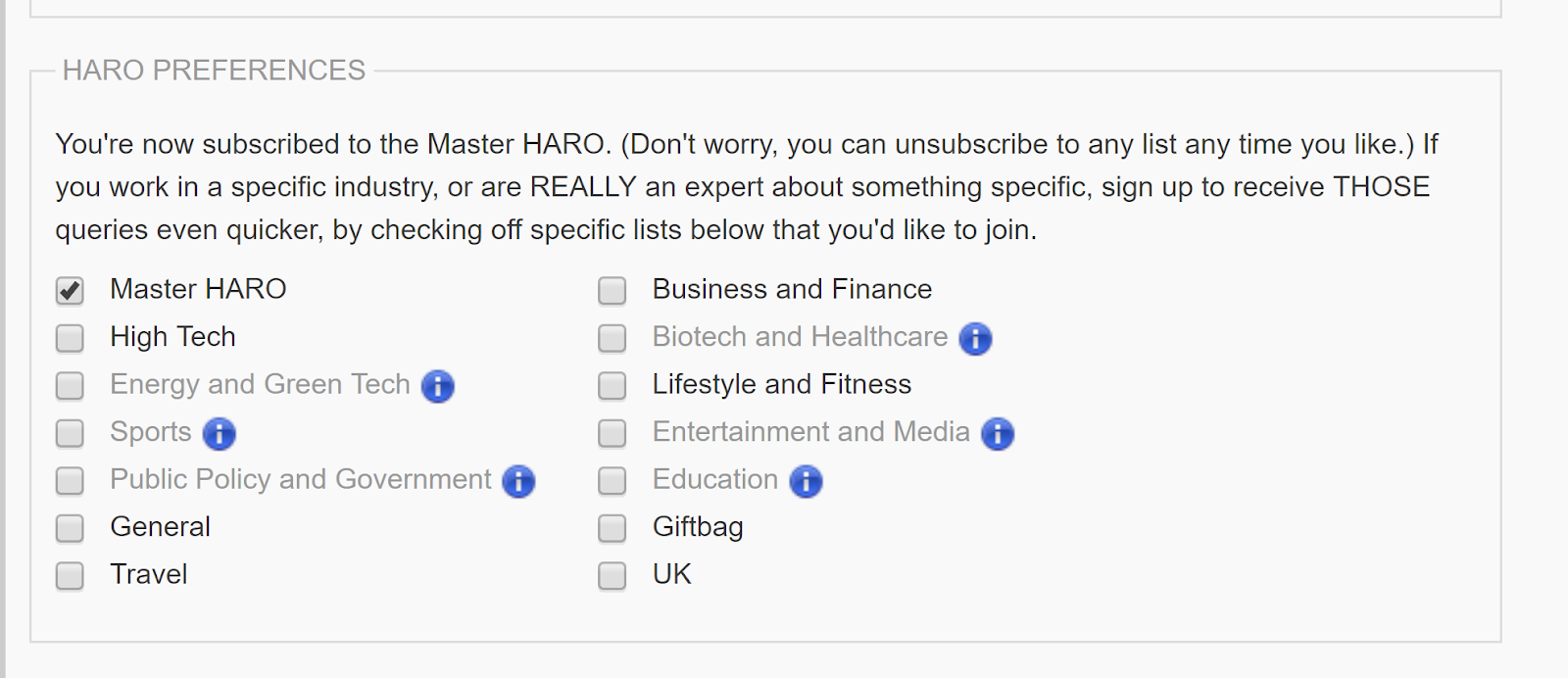Tick the Lifestyle and Fitness checkbox

612,386
